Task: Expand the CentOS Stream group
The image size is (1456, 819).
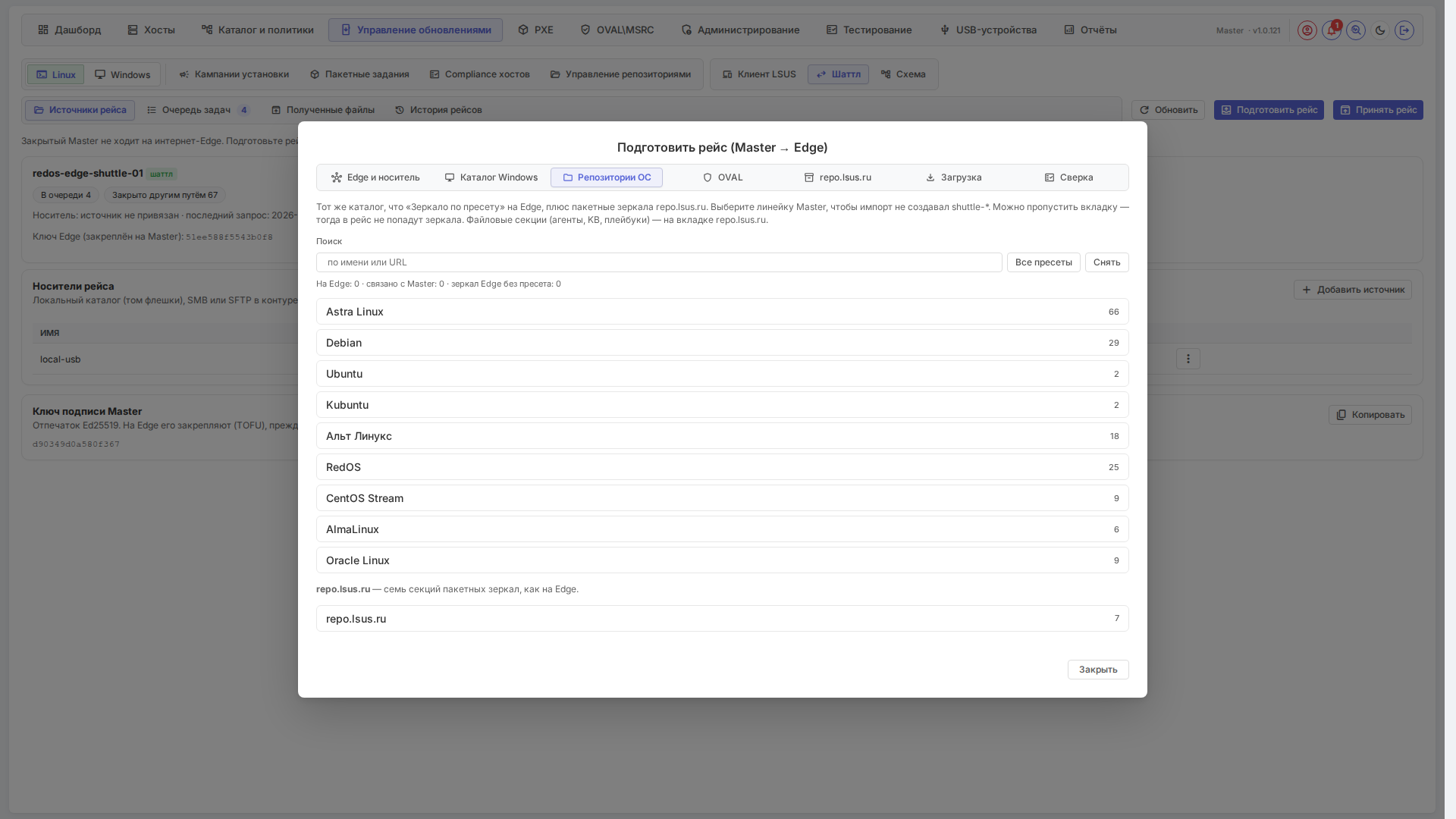Action: (722, 498)
